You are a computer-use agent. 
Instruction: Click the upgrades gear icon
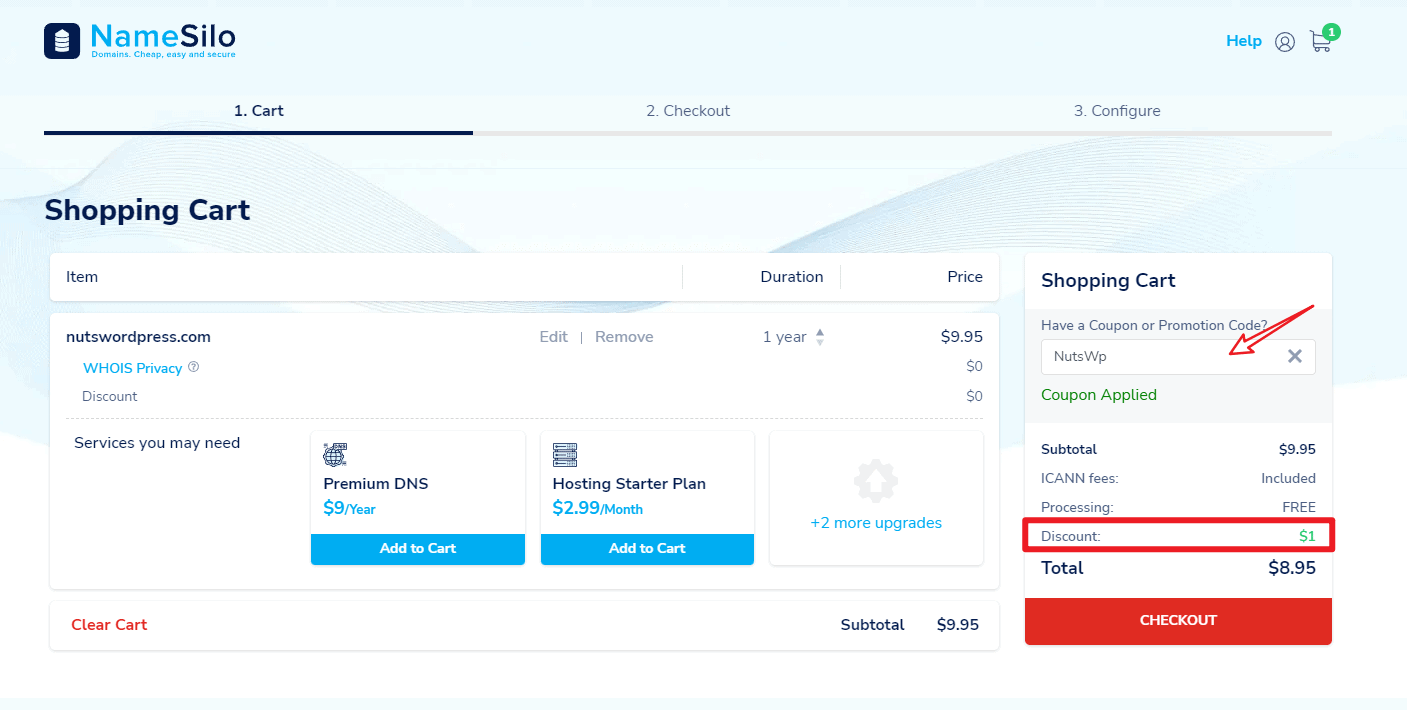(x=875, y=482)
